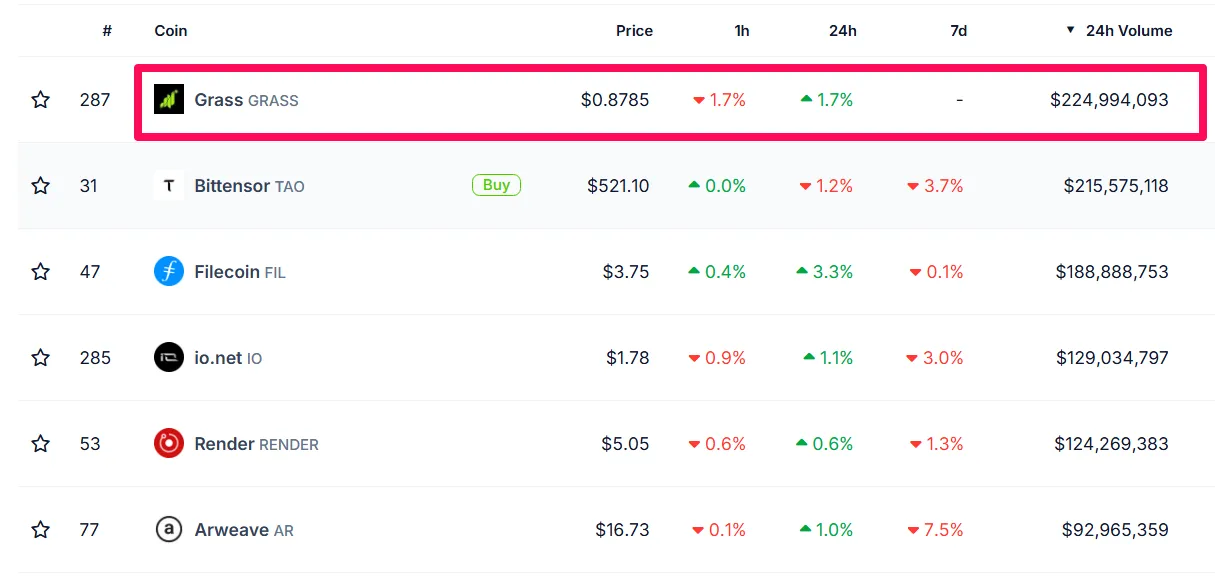This screenshot has width=1215, height=581.
Task: Open the Filecoin FIL coin link
Action: [239, 272]
